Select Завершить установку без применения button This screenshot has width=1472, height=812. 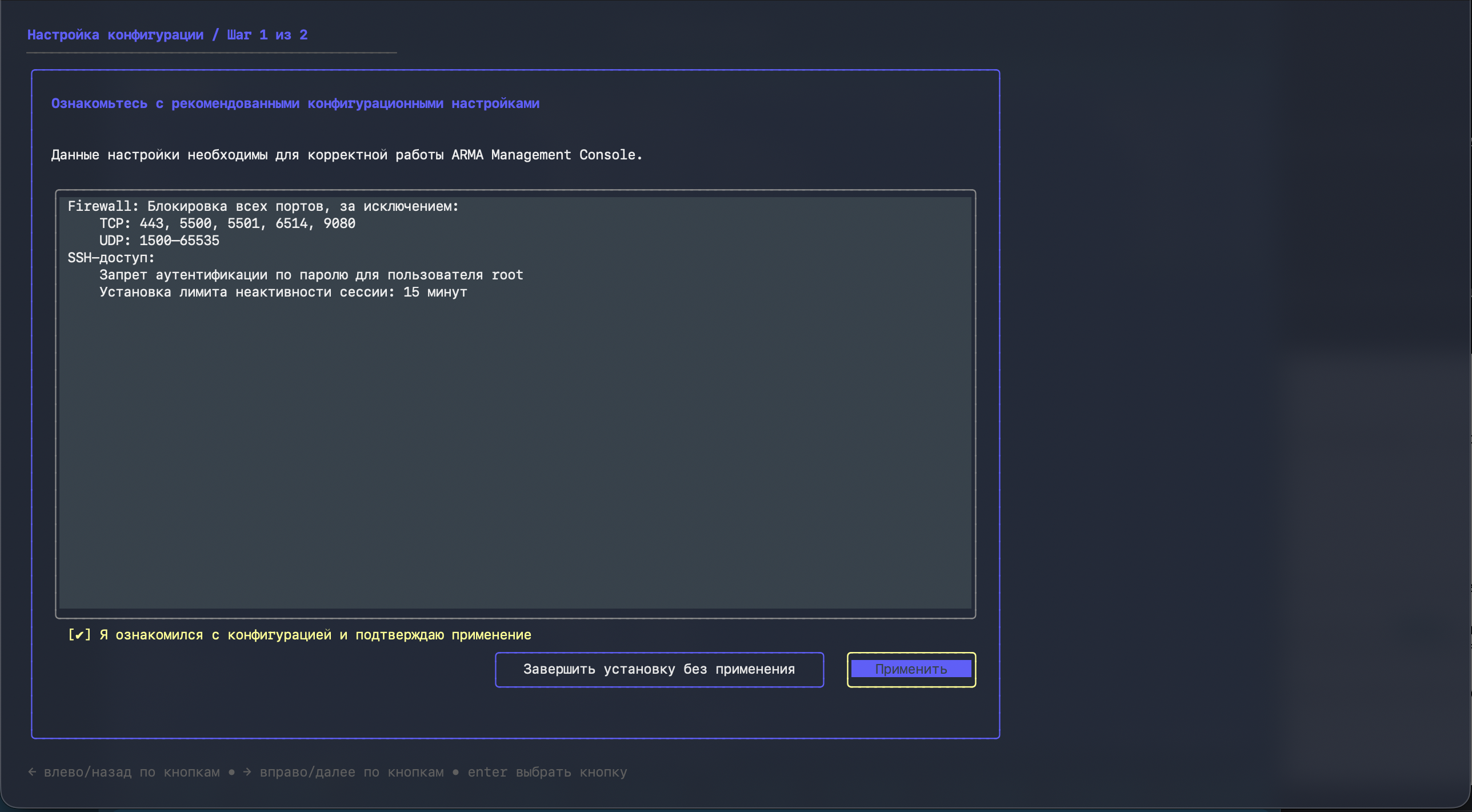pos(659,669)
